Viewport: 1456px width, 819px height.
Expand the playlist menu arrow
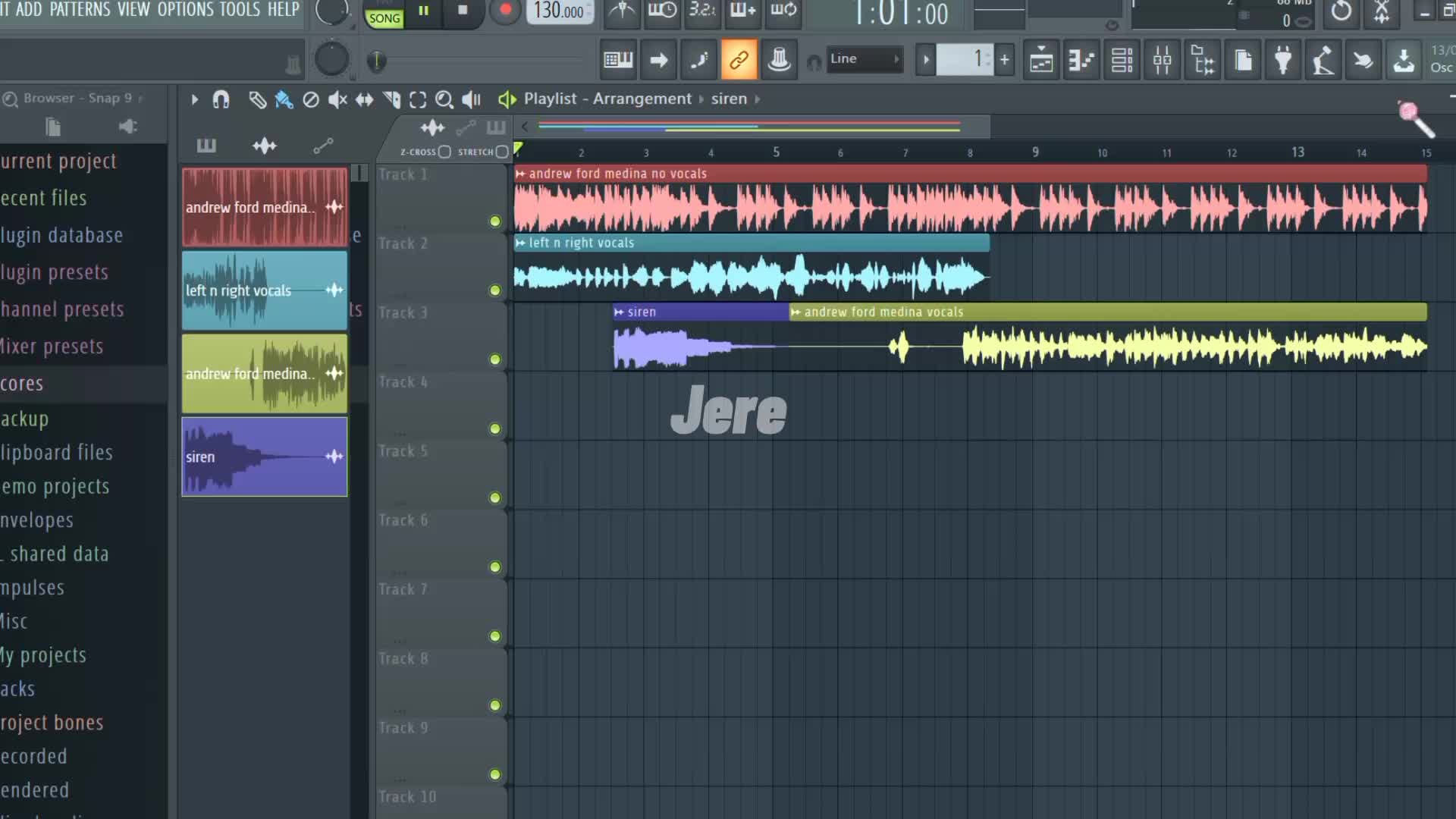click(194, 99)
